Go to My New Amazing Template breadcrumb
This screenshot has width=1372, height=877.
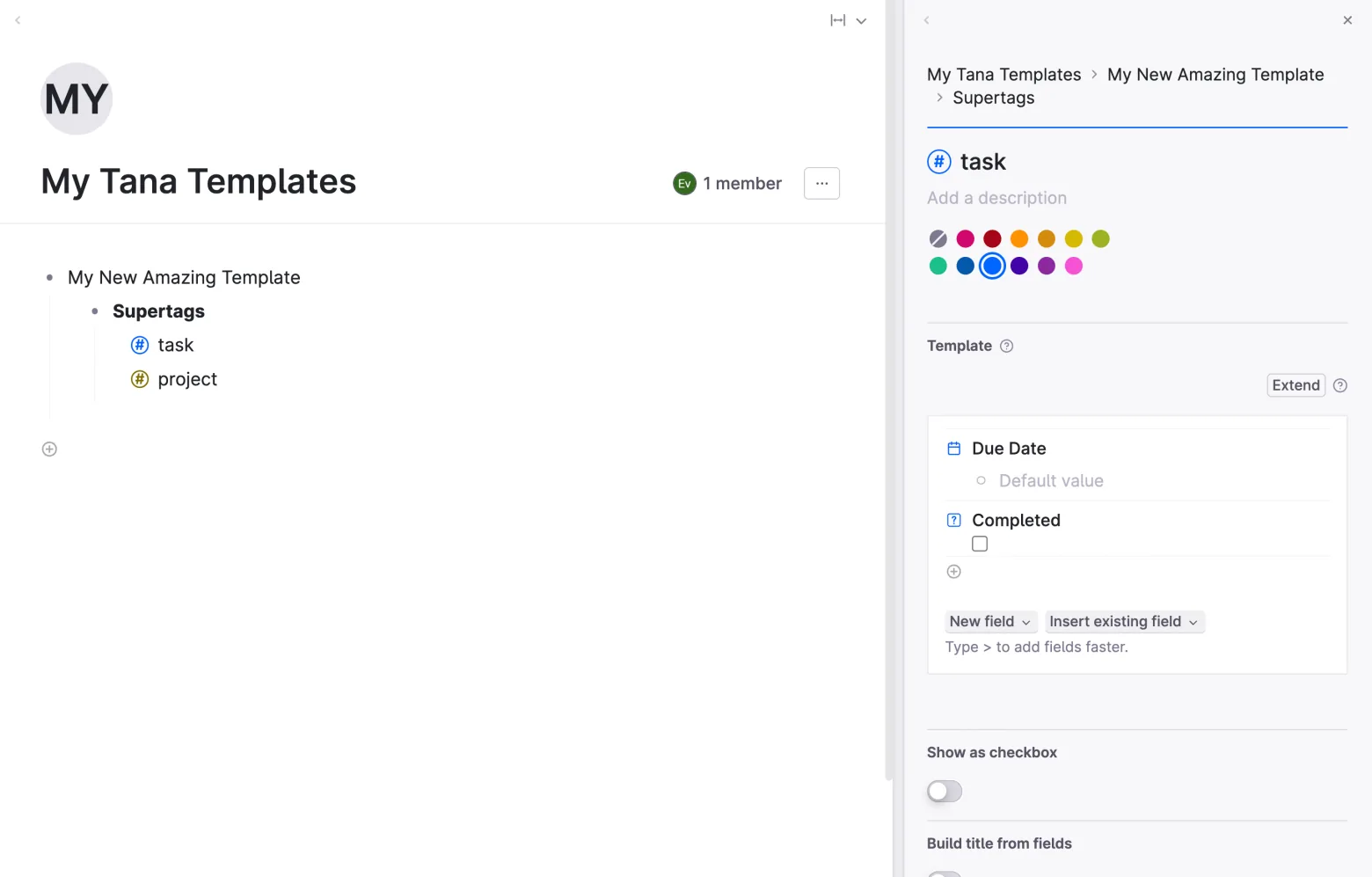pos(1215,75)
